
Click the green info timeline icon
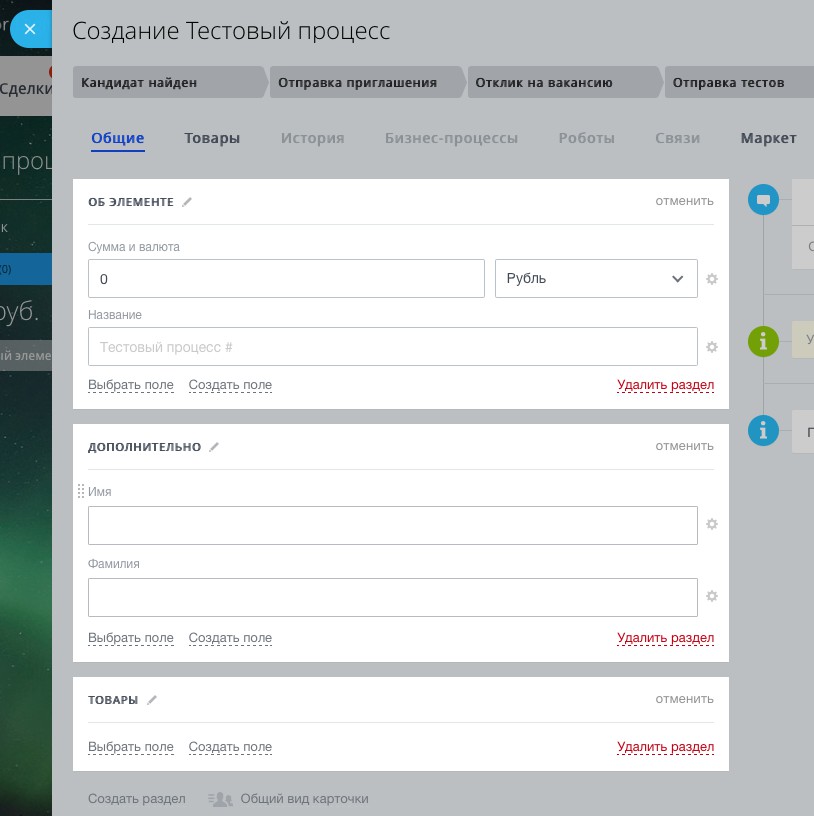763,342
